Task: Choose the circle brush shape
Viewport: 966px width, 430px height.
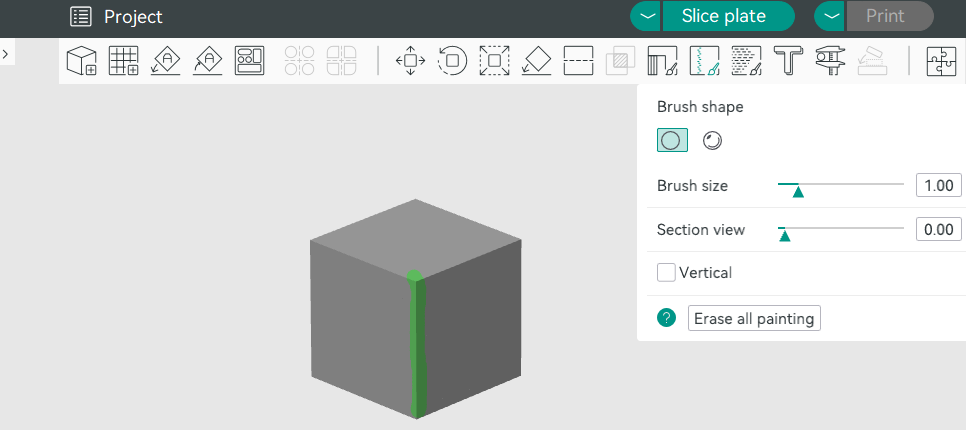Action: [x=672, y=140]
